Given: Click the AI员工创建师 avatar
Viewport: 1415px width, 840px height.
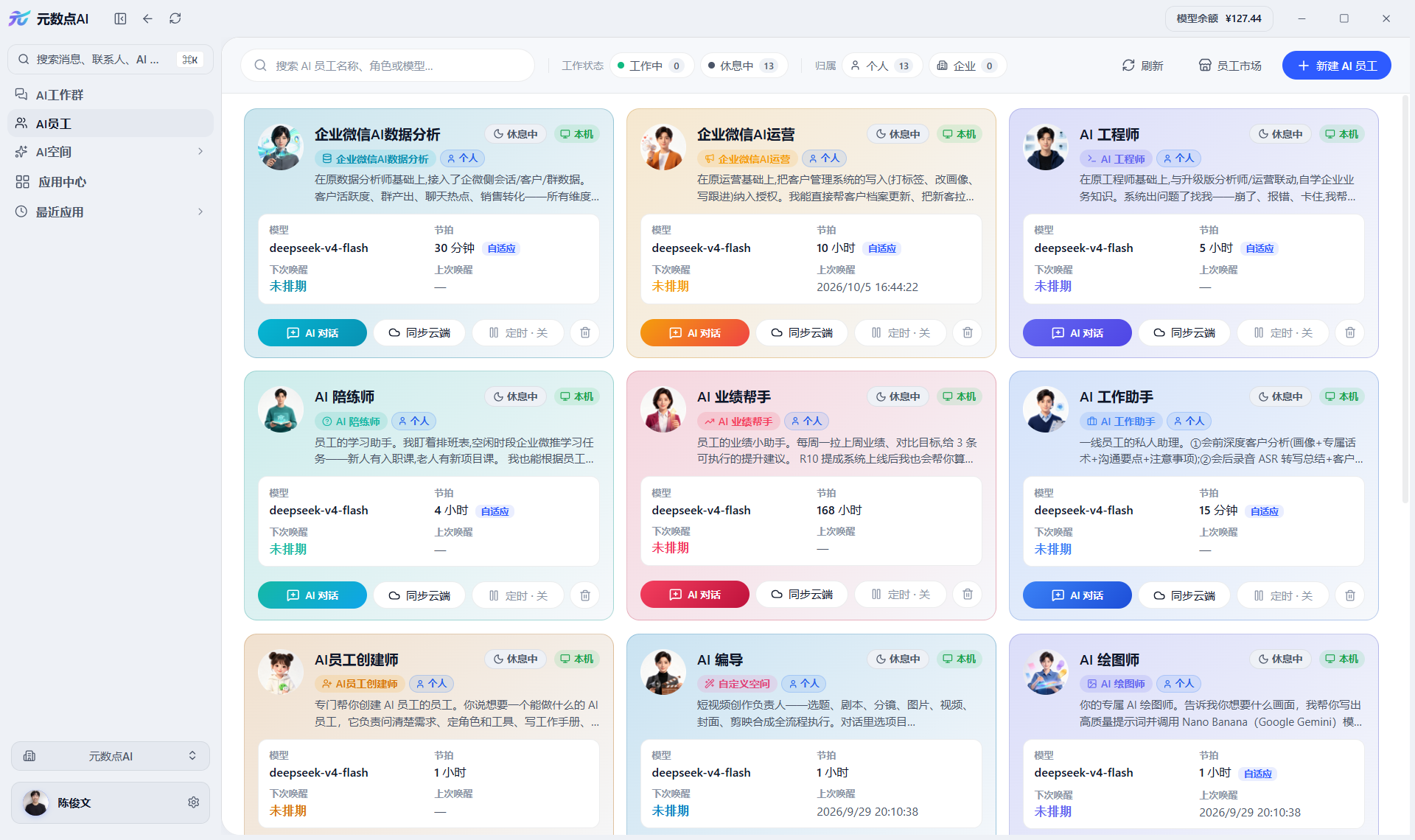Looking at the screenshot, I should [x=281, y=672].
